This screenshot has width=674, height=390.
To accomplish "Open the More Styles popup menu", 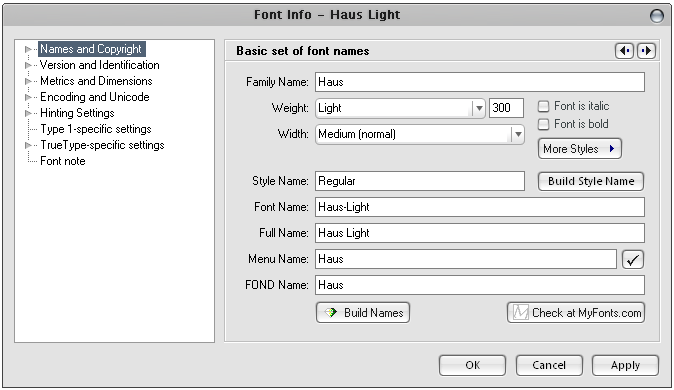I will 579,149.
